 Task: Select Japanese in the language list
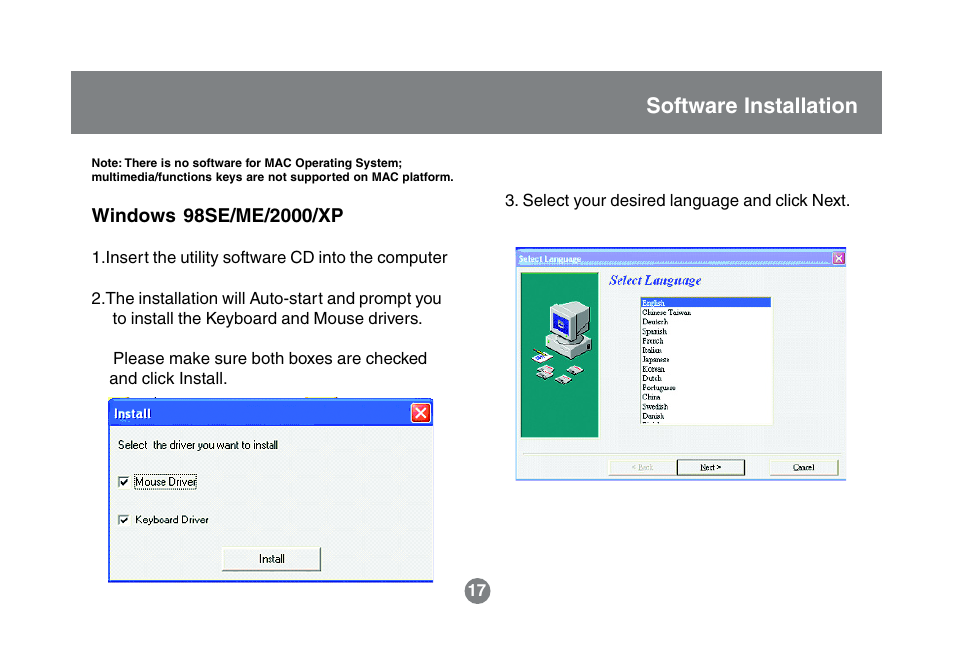pos(706,359)
